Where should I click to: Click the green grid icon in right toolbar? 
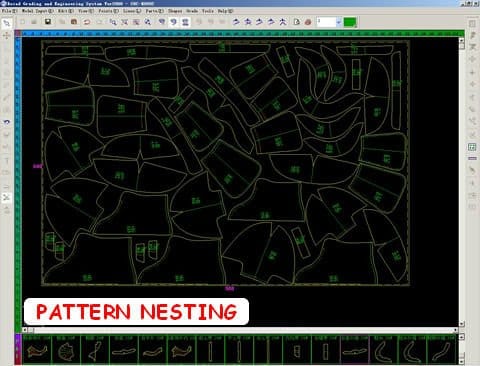472,147
